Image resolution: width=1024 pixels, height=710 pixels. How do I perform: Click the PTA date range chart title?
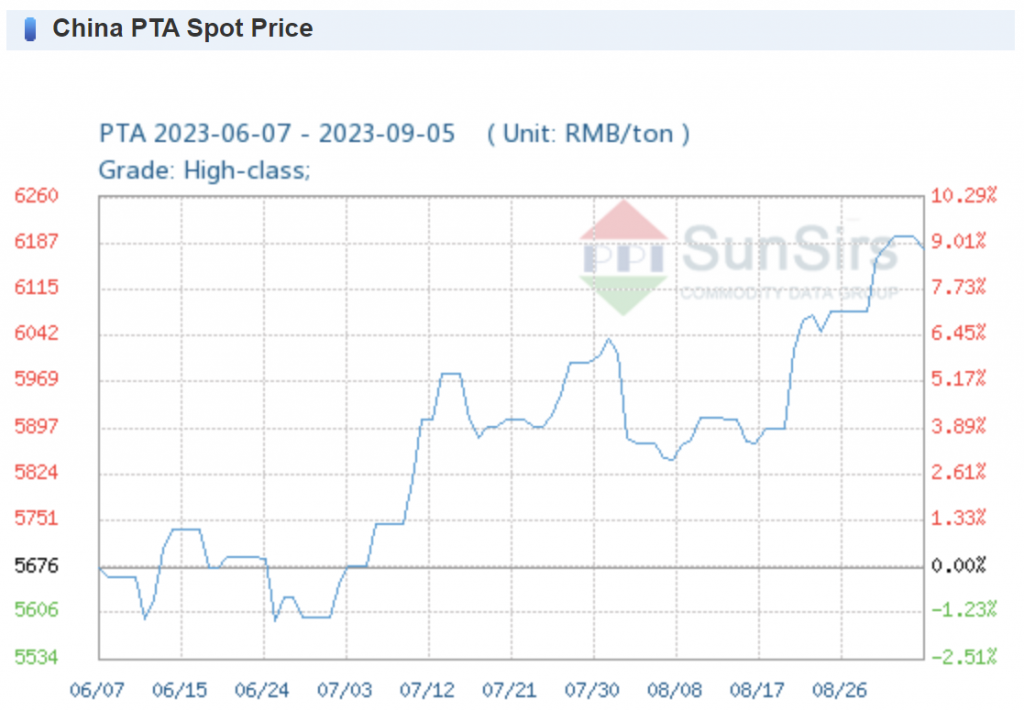coord(277,133)
